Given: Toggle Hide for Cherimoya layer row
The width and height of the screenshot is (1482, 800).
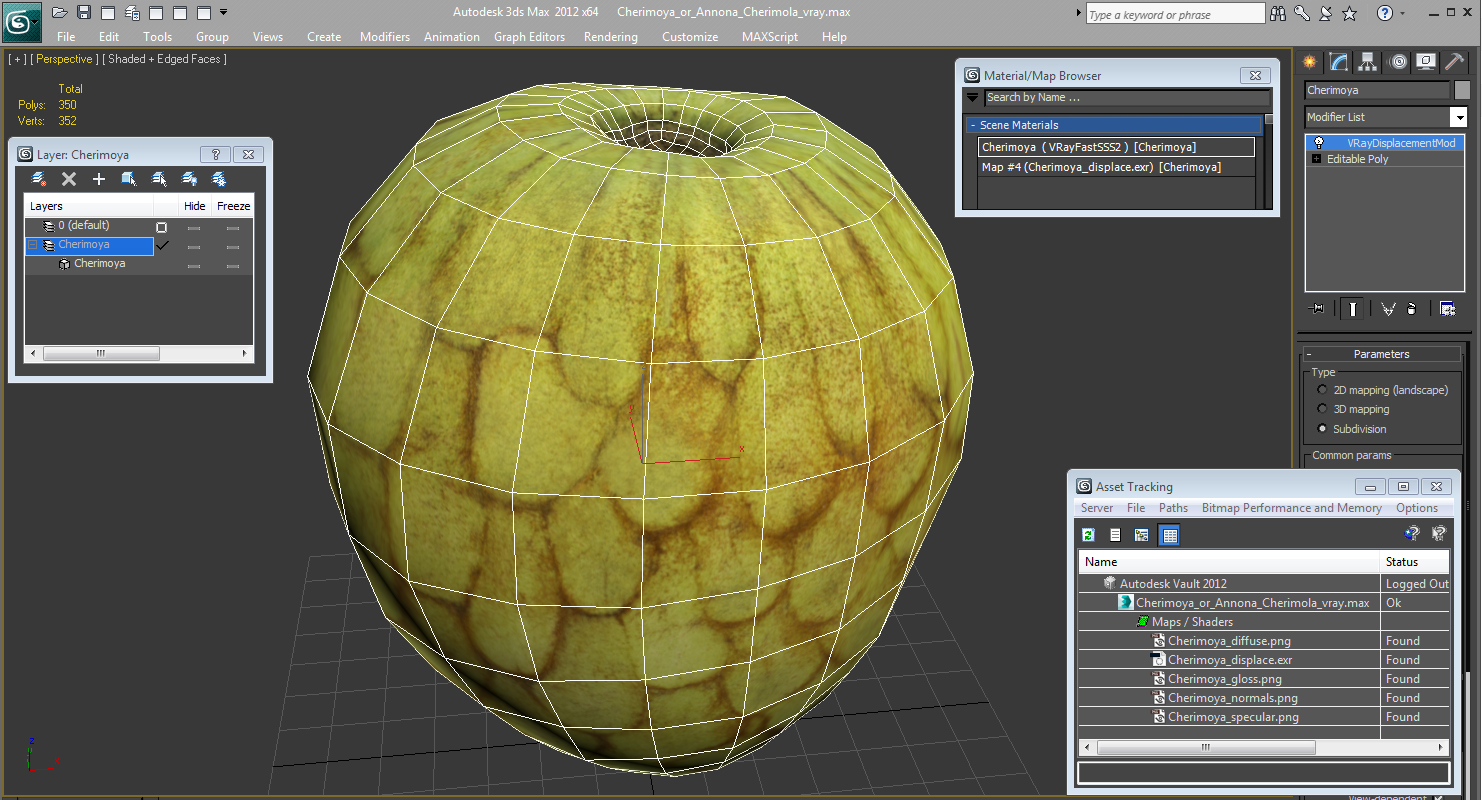Looking at the screenshot, I should (x=194, y=246).
